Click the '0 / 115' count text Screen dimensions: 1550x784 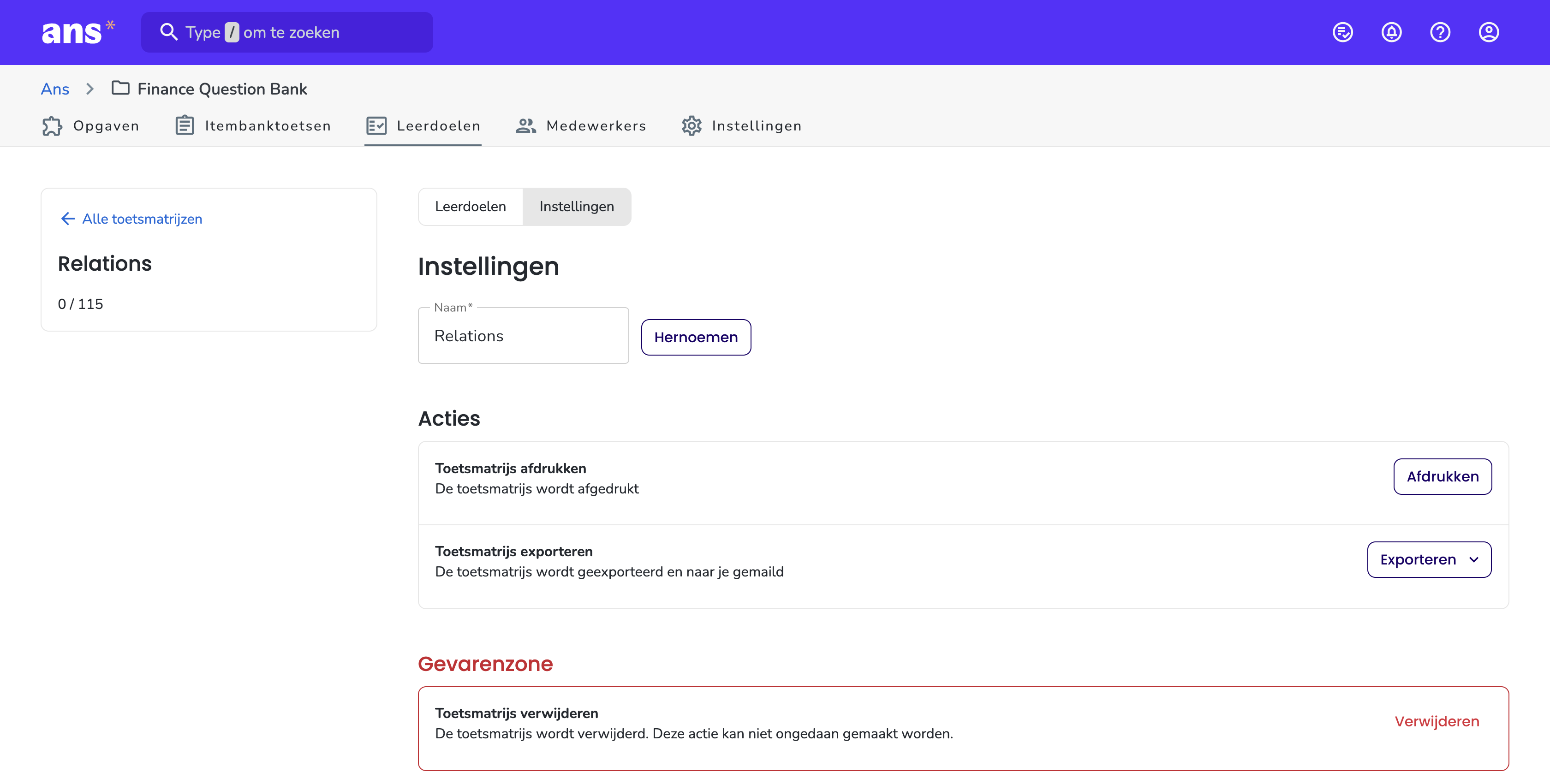[x=81, y=304]
